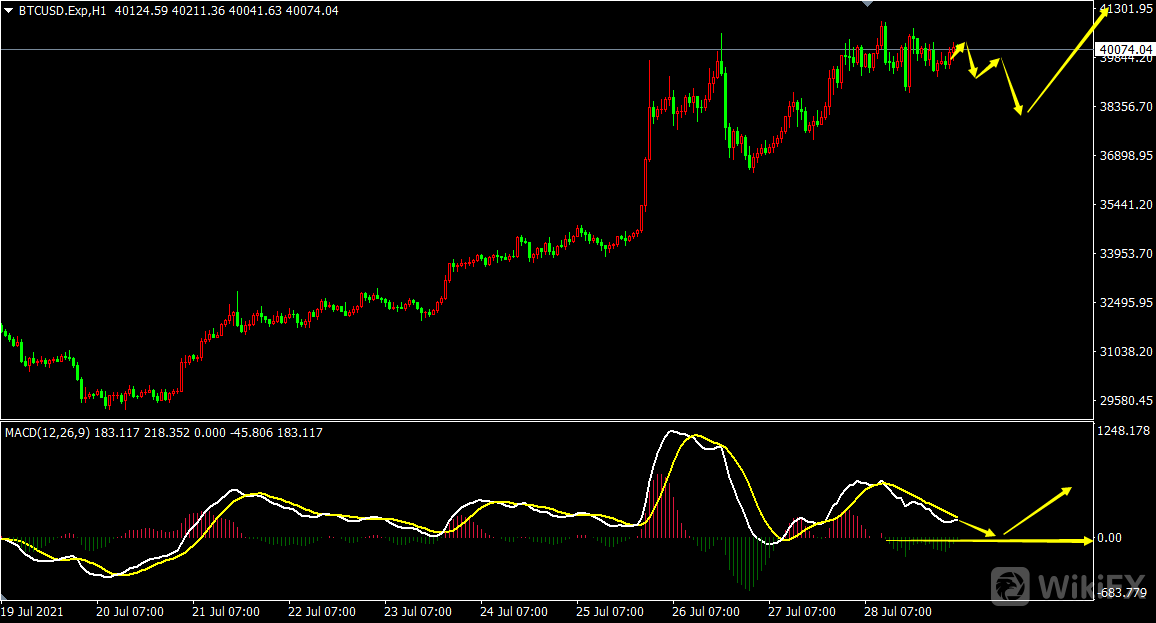This screenshot has width=1156, height=623.
Task: Click the 35441.20 price scale label
Action: pyautogui.click(x=1125, y=205)
